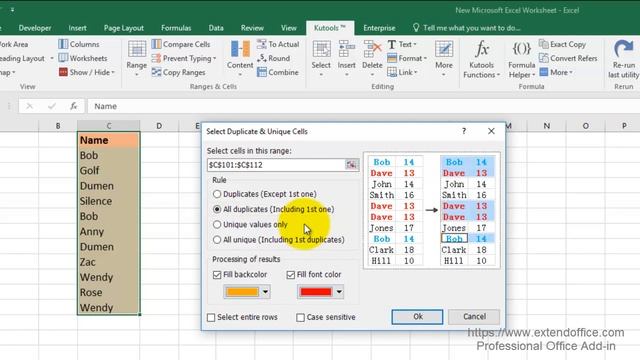Screen dimensions: 640x360
Task: Open the Format tools menu
Action: 407,58
